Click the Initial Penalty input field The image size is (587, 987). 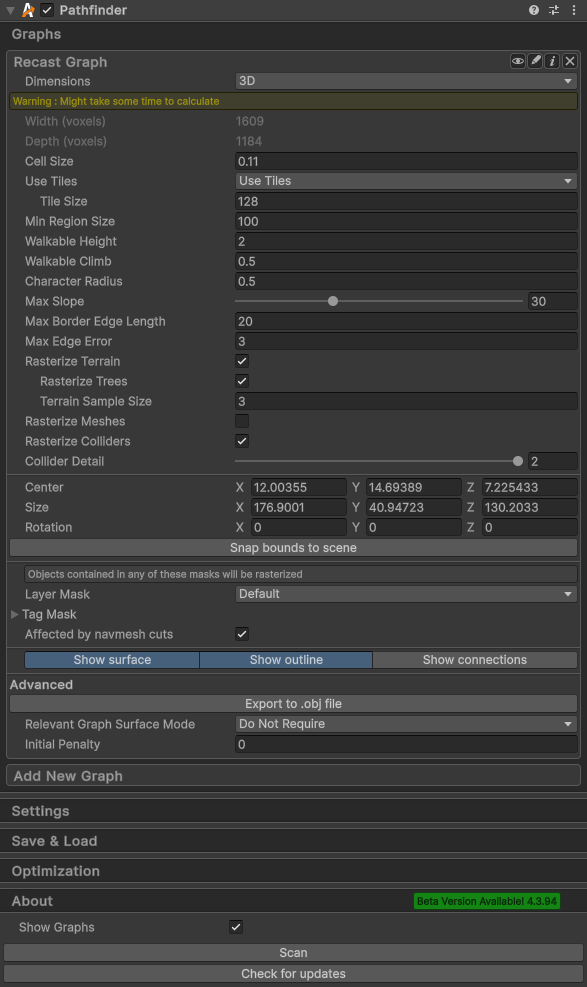pos(406,744)
